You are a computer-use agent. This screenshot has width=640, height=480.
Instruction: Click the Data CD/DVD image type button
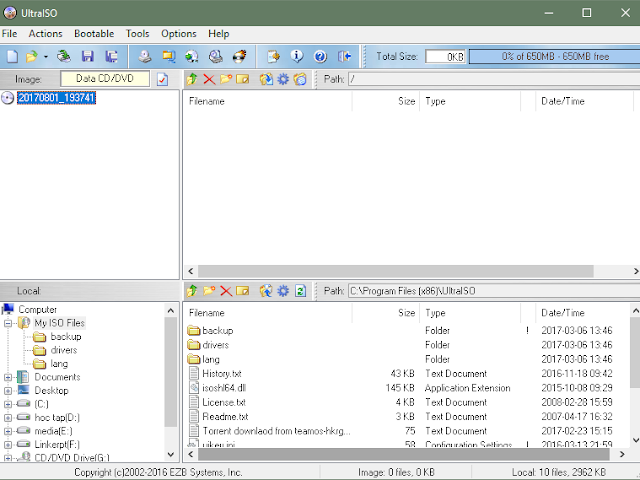105,79
